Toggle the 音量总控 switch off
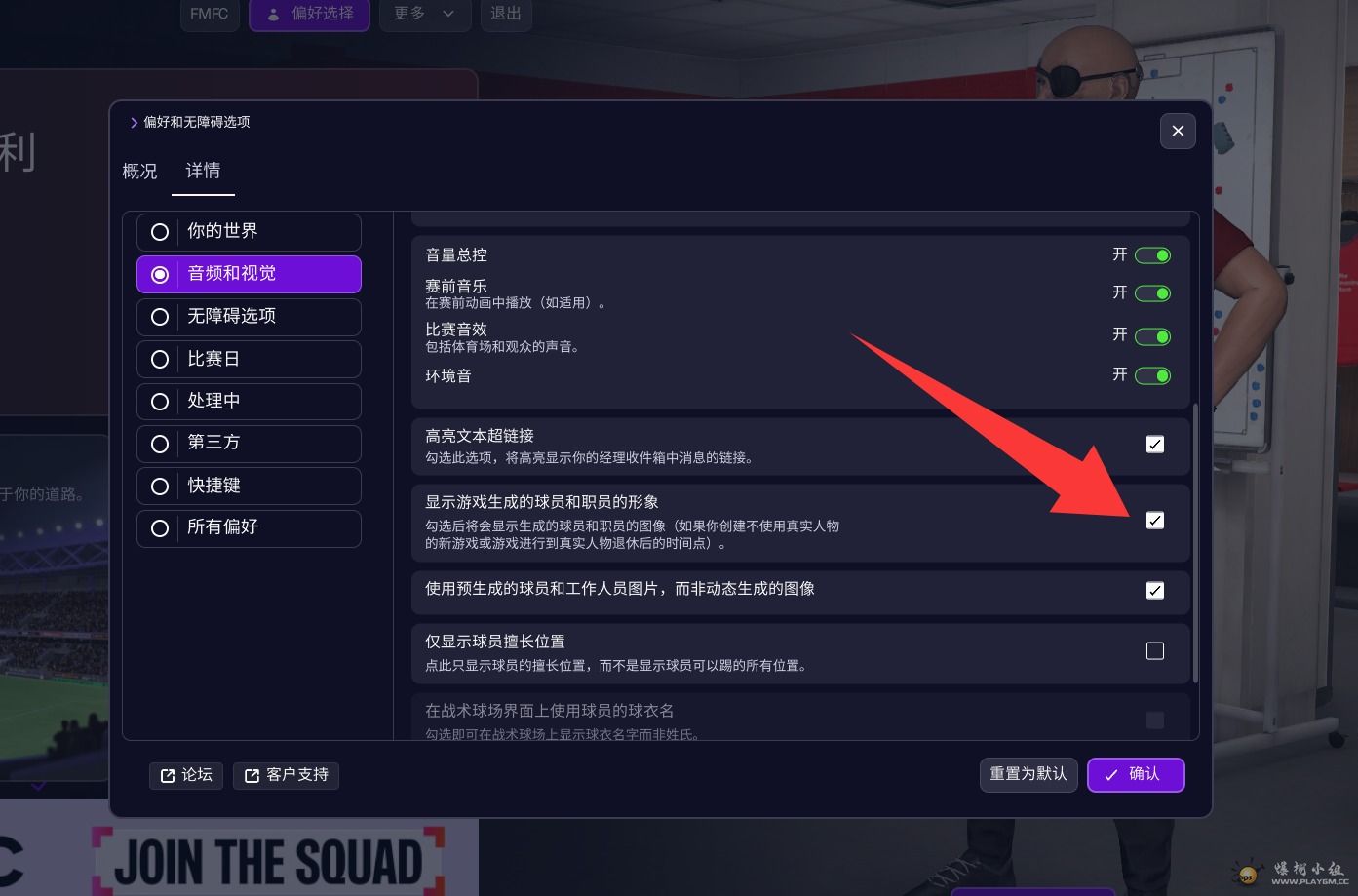1358x896 pixels. coord(1152,255)
